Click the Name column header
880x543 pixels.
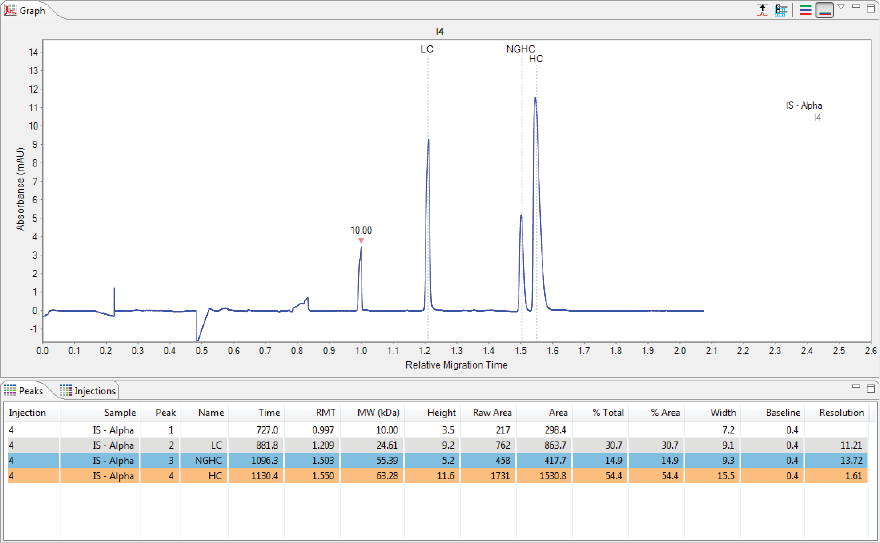pyautogui.click(x=211, y=413)
